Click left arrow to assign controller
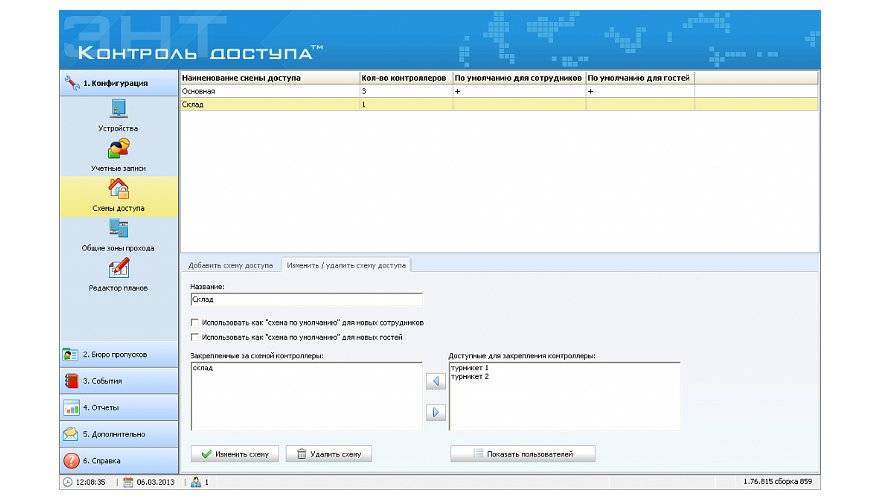This screenshot has width=880, height=500. point(435,381)
